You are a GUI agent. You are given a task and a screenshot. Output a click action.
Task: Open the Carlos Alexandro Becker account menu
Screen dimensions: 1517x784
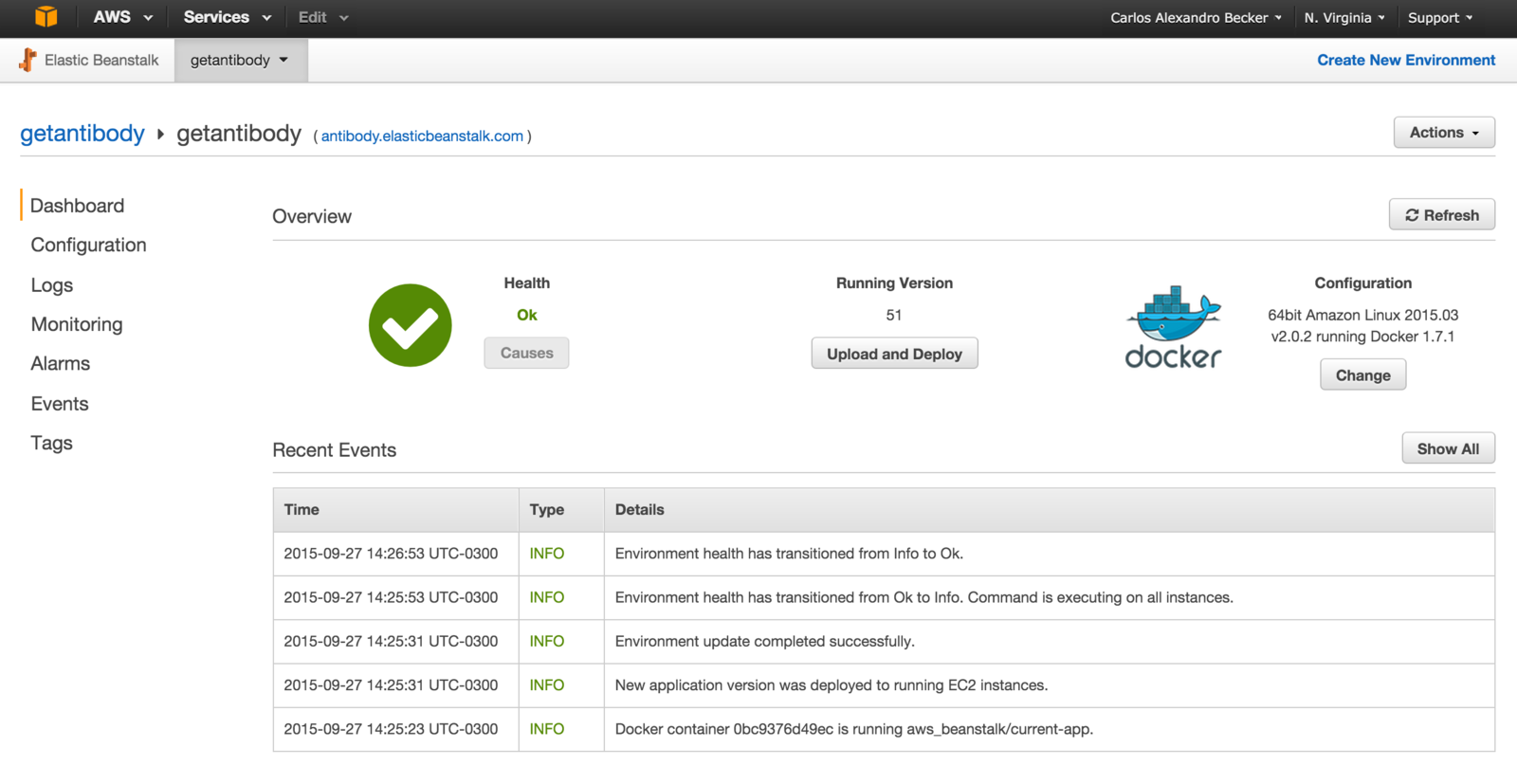point(1197,18)
